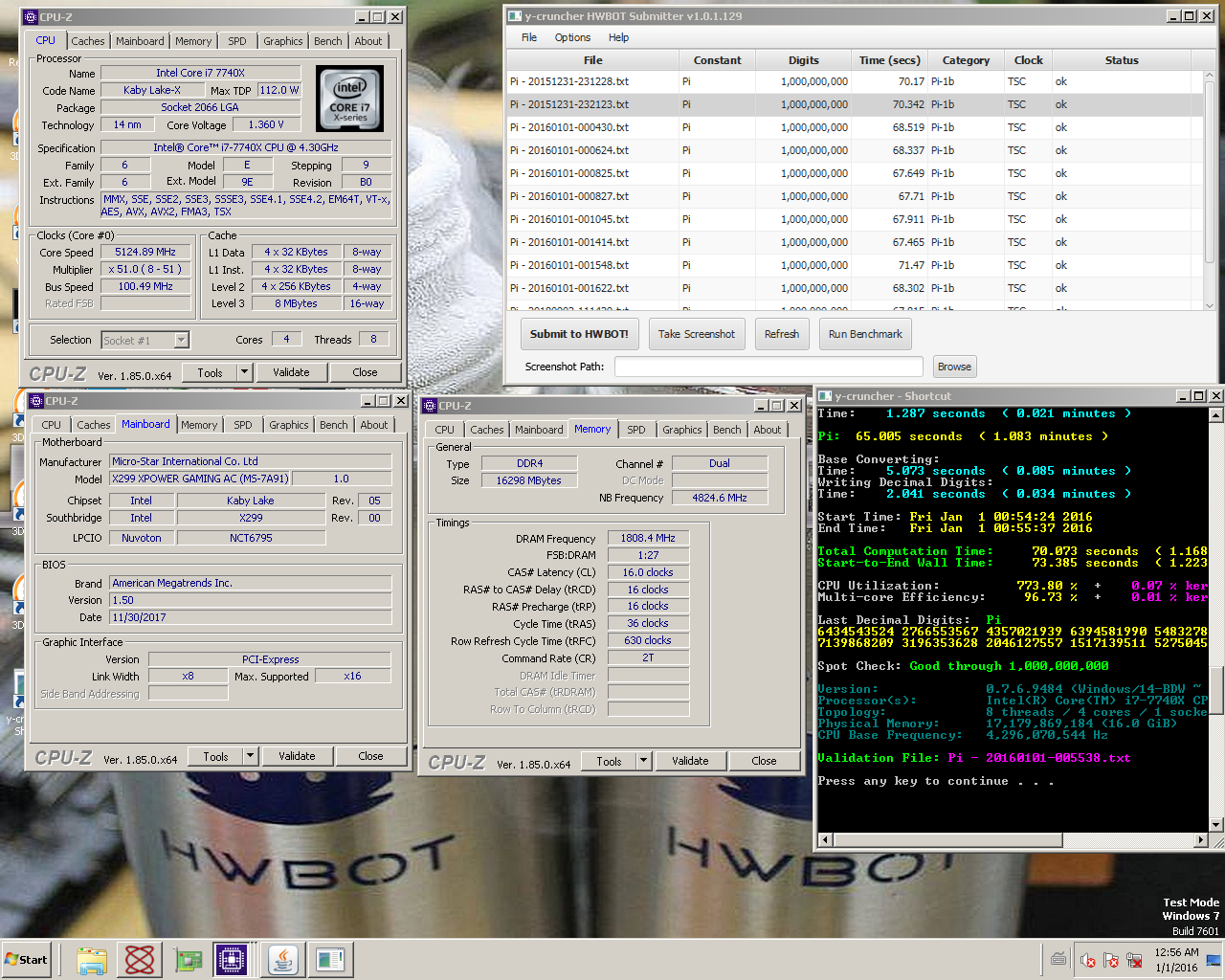Image resolution: width=1225 pixels, height=980 pixels.
Task: Expand Socket #1 selection dropdown
Action: 181,340
